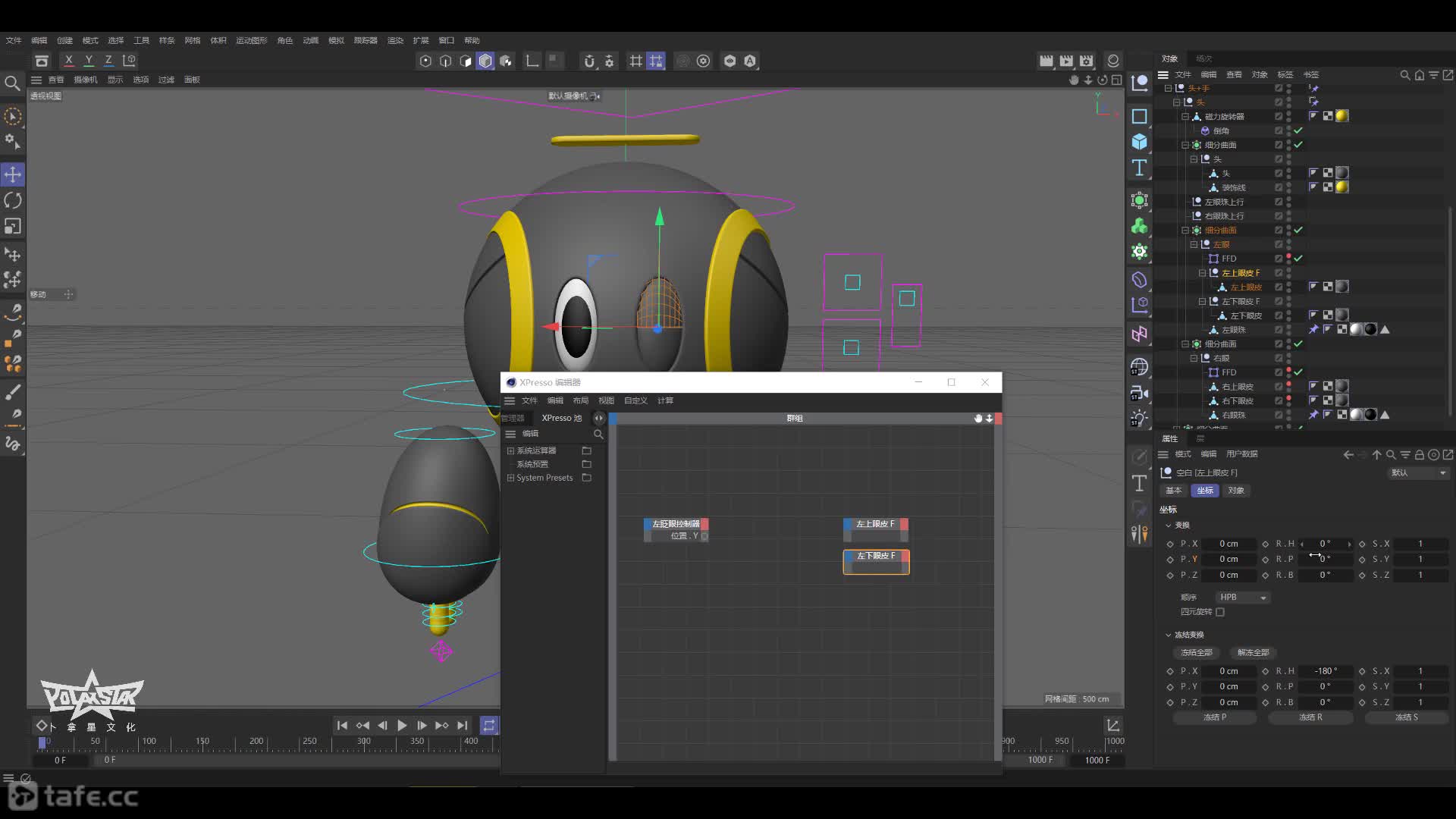Click the 冻结 R button
Screen dimensions: 1456x819
pos(1310,717)
